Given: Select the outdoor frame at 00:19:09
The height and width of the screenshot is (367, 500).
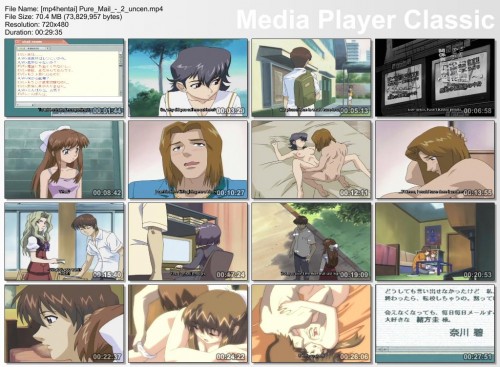Looking at the screenshot, I should [311, 242].
